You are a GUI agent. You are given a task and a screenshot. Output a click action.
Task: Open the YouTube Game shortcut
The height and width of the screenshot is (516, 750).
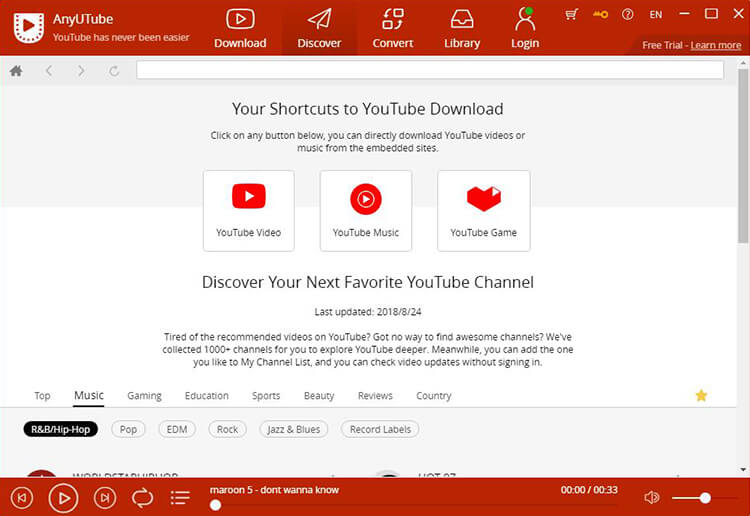(x=484, y=210)
